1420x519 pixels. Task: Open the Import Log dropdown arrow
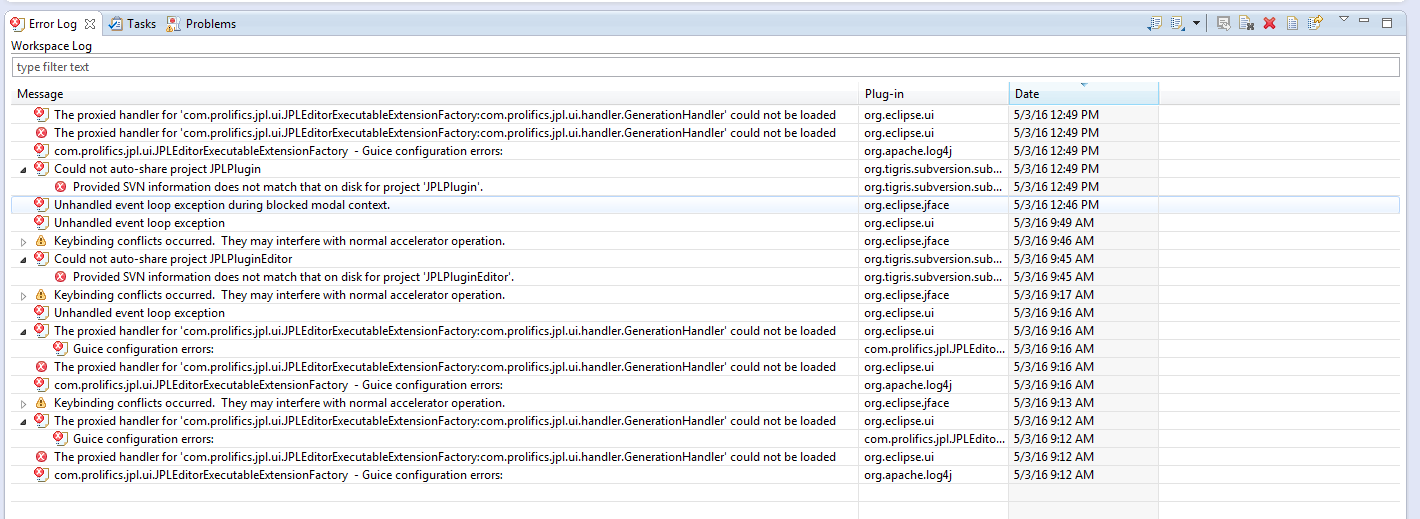point(1196,24)
